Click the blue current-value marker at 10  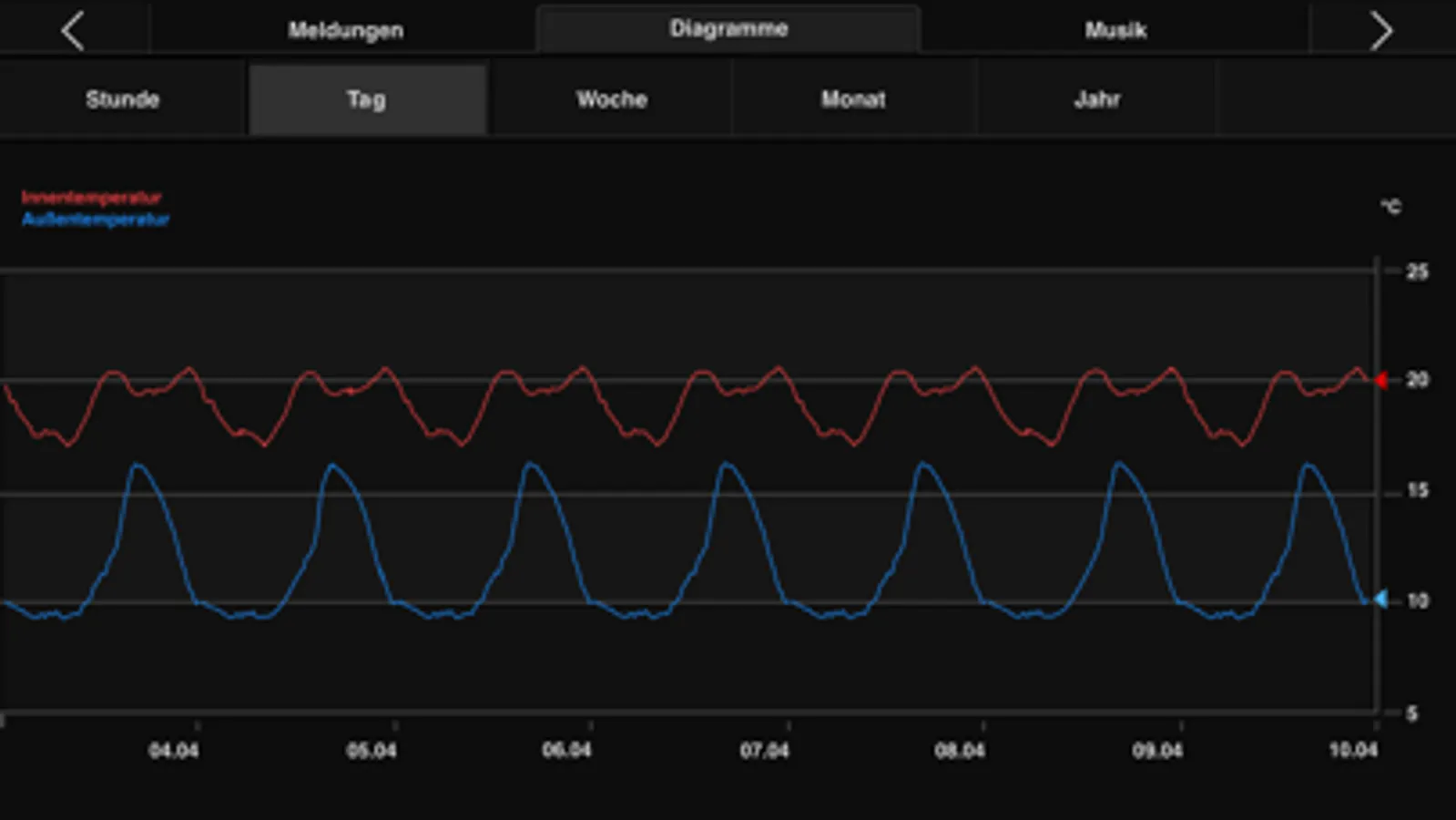pyautogui.click(x=1381, y=599)
